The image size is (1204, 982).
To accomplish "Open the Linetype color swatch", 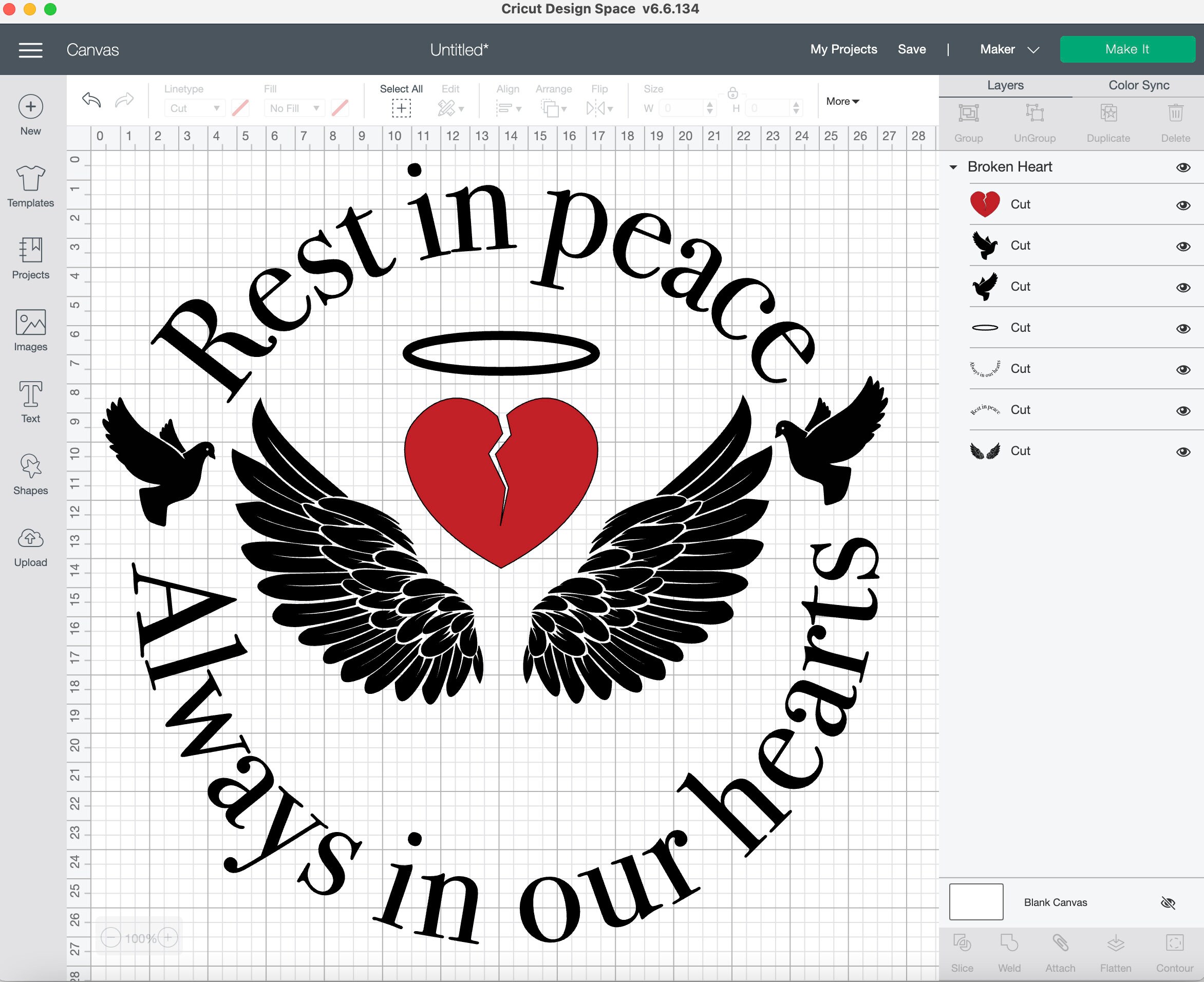I will (x=240, y=107).
